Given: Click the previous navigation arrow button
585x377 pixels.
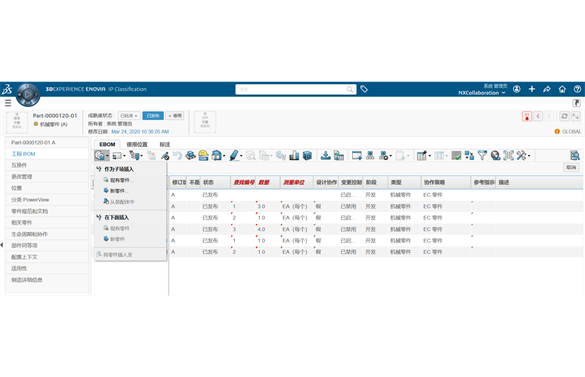Looking at the screenshot, I should pos(538,116).
